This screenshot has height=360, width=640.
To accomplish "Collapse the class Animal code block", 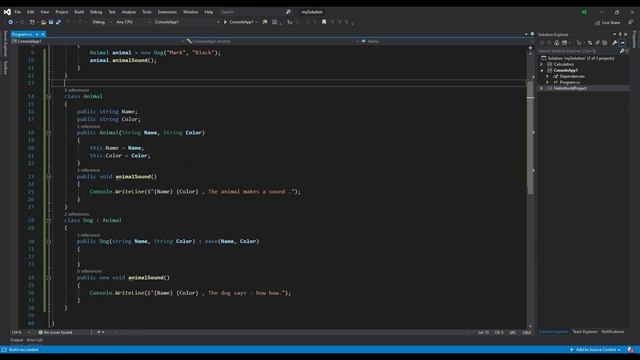I will coord(49,96).
